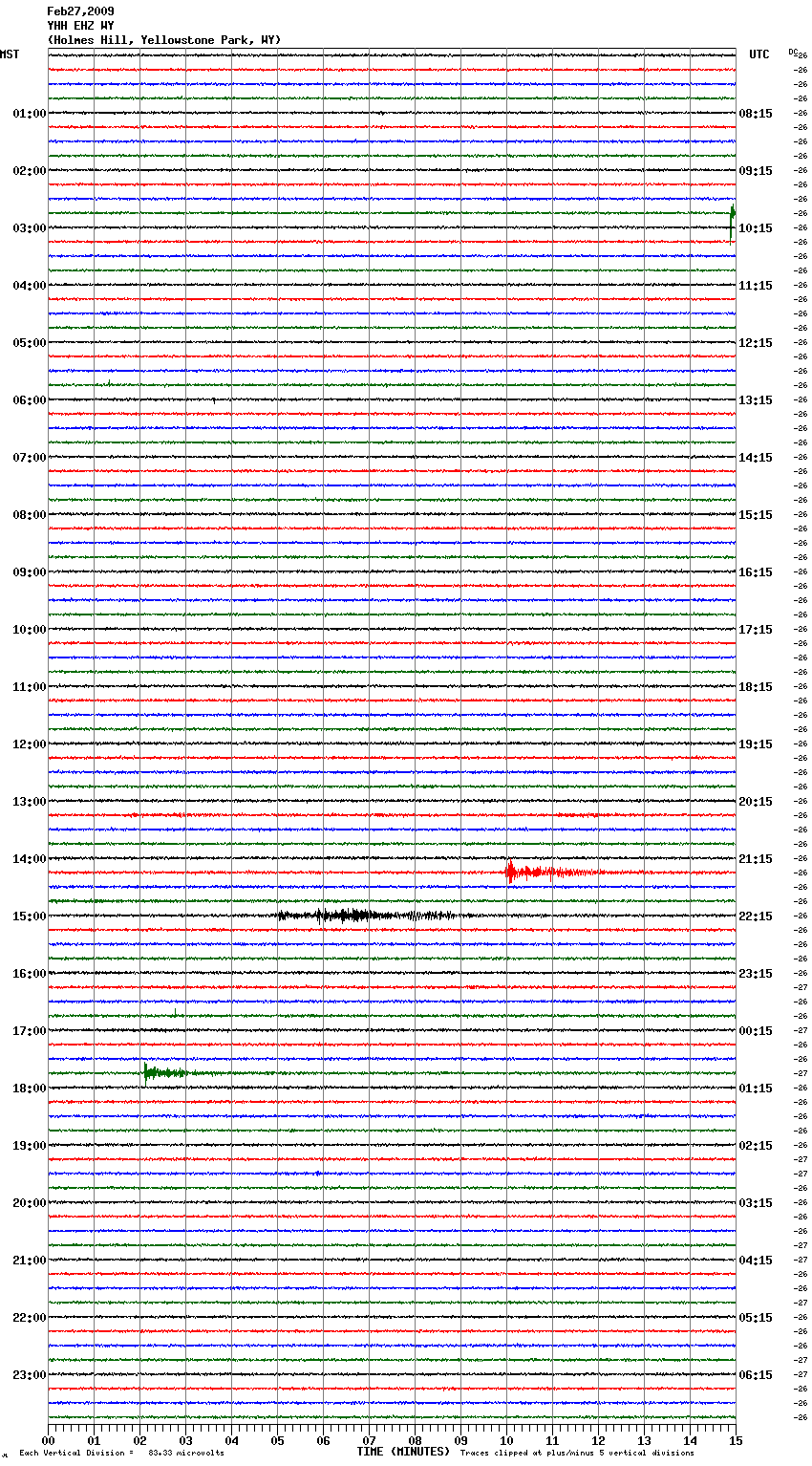The image size is (812, 1466).
Task: Click the 05:00 MST time label
Action: (x=30, y=343)
